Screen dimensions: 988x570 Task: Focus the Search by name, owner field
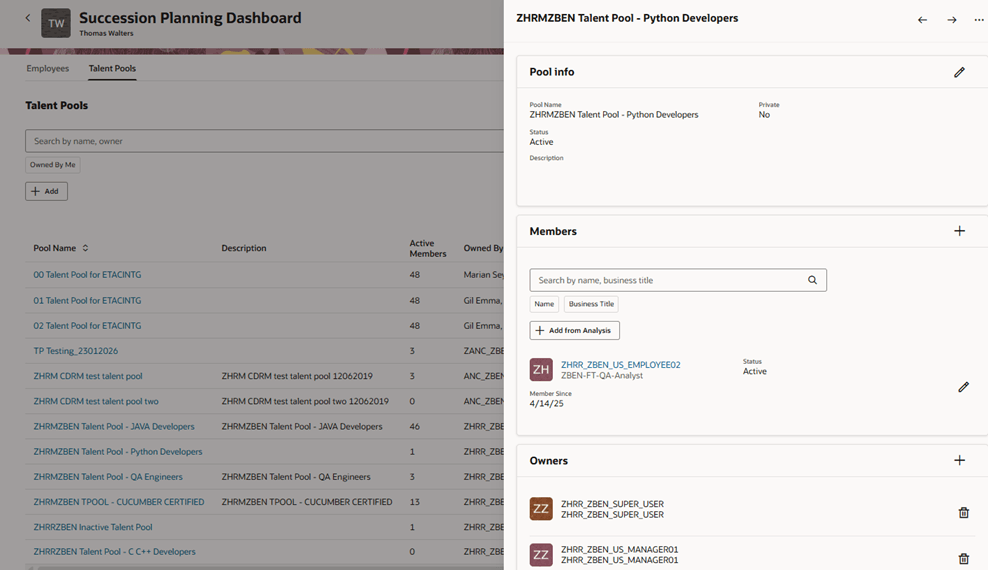click(x=265, y=141)
